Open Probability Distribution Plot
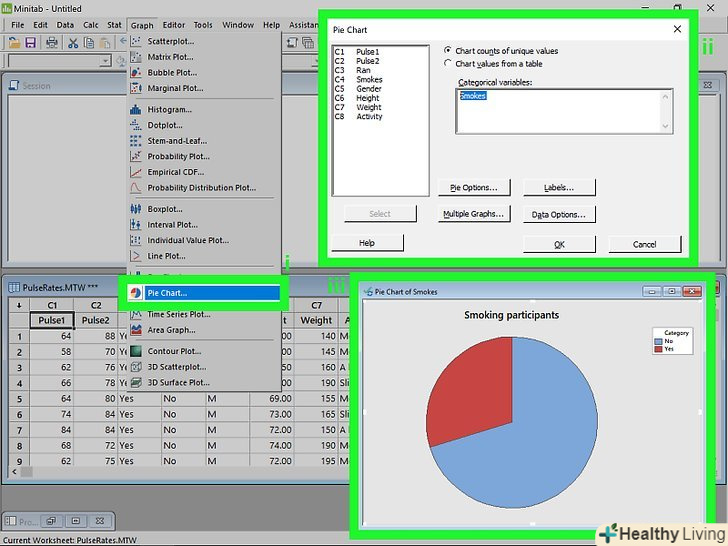This screenshot has width=728, height=546. tap(202, 188)
